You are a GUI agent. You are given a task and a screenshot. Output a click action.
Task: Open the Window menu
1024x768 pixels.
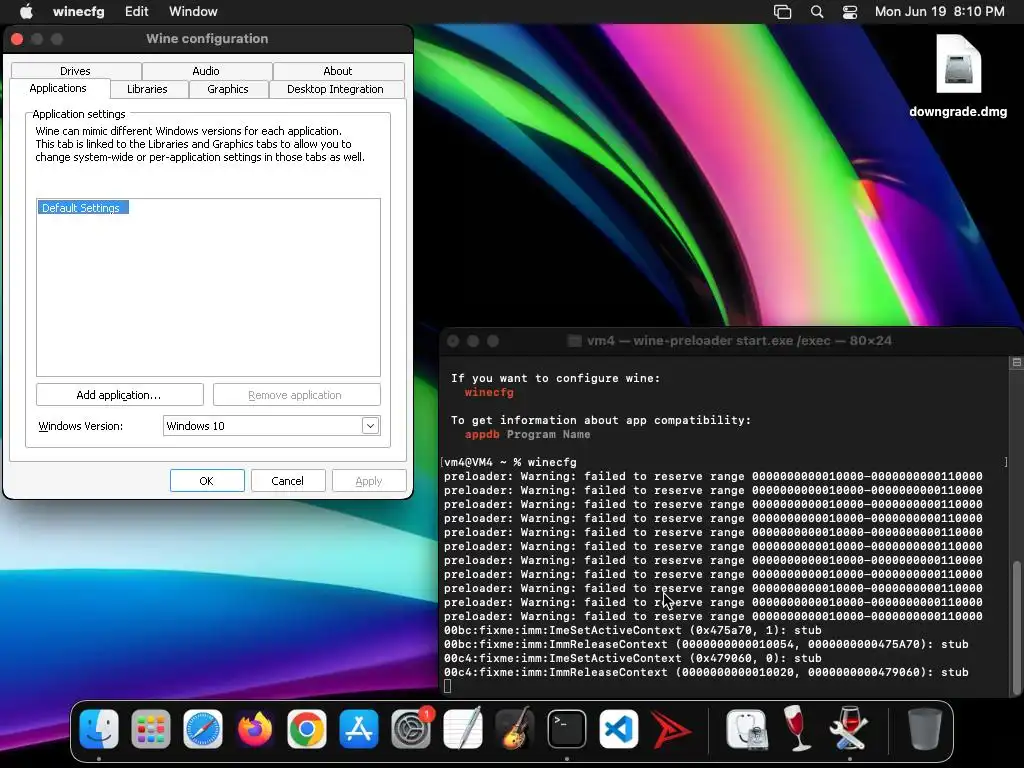click(x=193, y=12)
